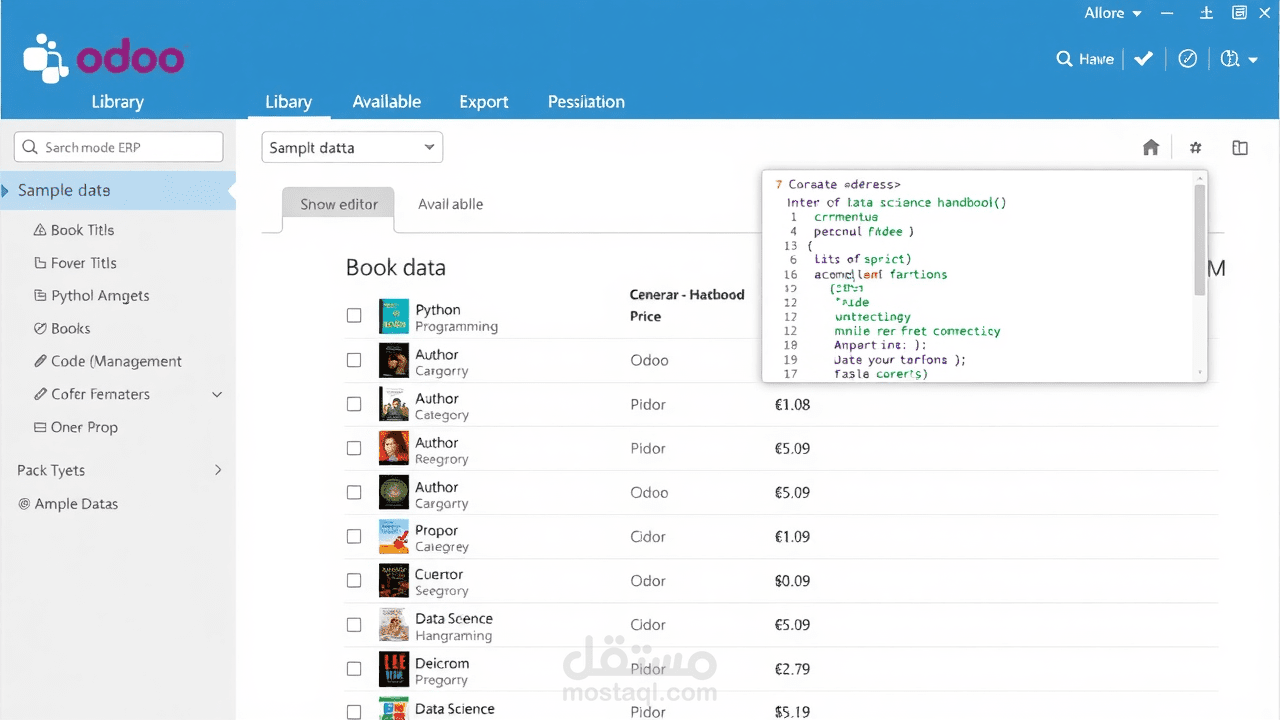This screenshot has height=720, width=1280.
Task: Open Author Cargorry Odoo first cover thumbnail
Action: pos(394,360)
